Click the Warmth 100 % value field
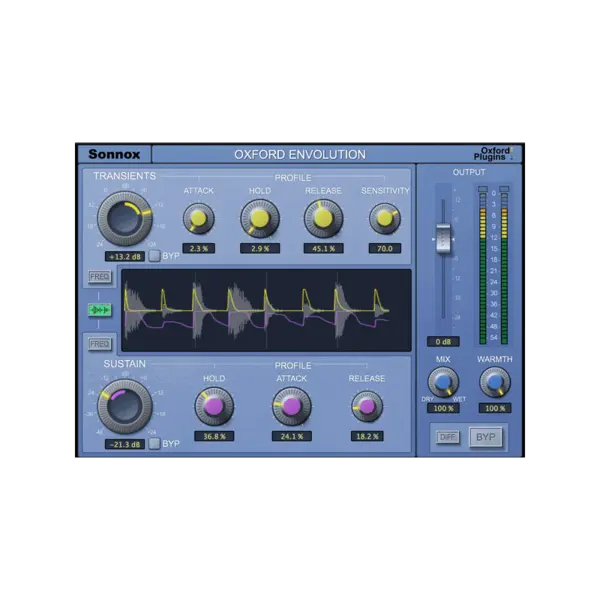This screenshot has width=600, height=600. (495, 408)
